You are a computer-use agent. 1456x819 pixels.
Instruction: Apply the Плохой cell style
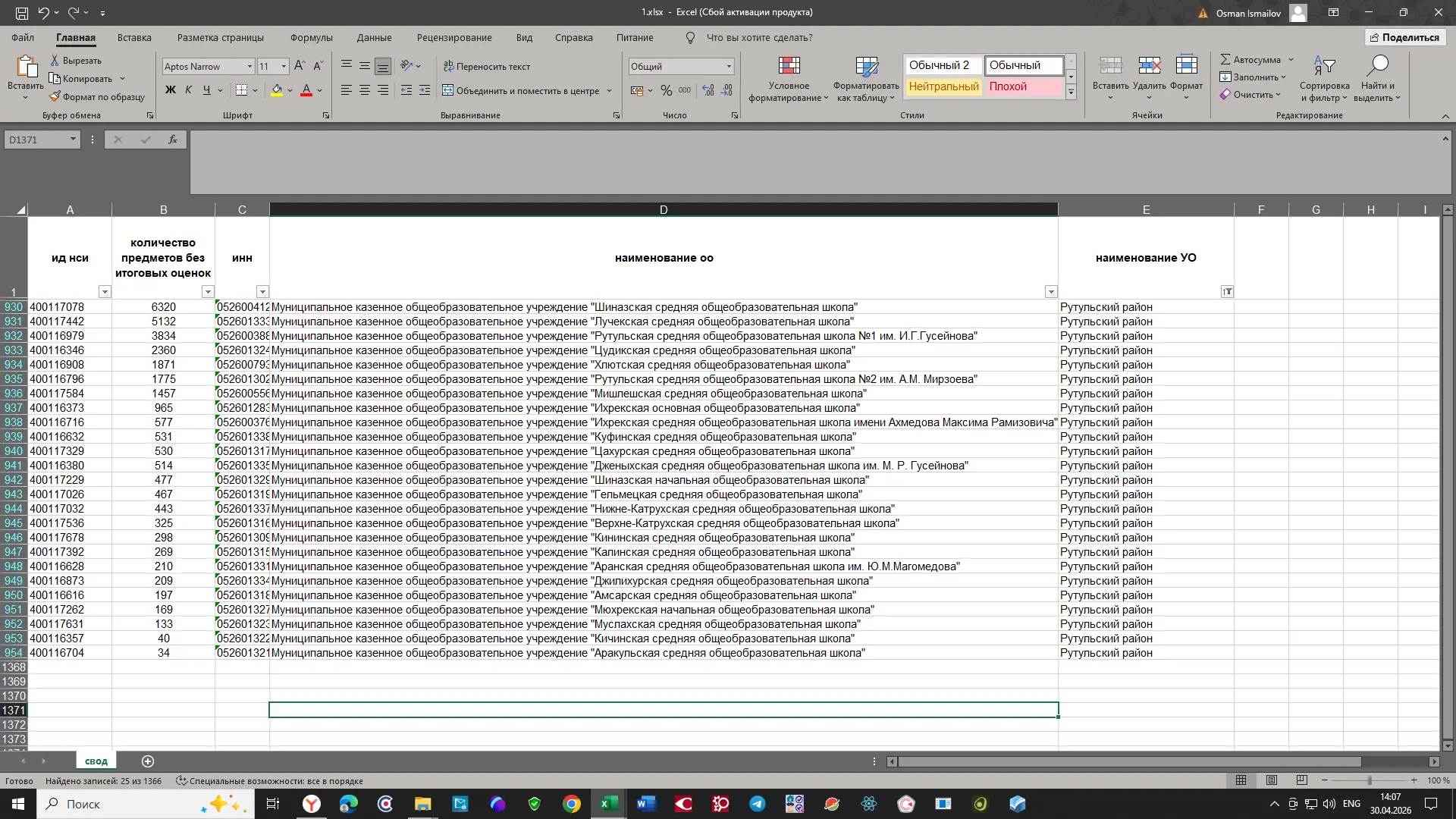tap(1025, 86)
